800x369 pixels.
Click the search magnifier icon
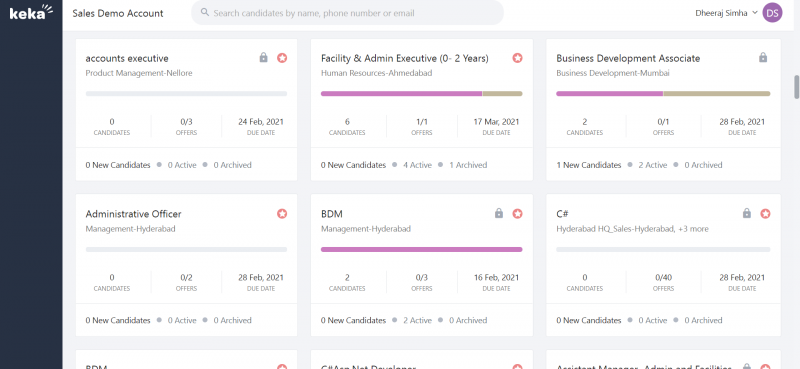coord(205,12)
